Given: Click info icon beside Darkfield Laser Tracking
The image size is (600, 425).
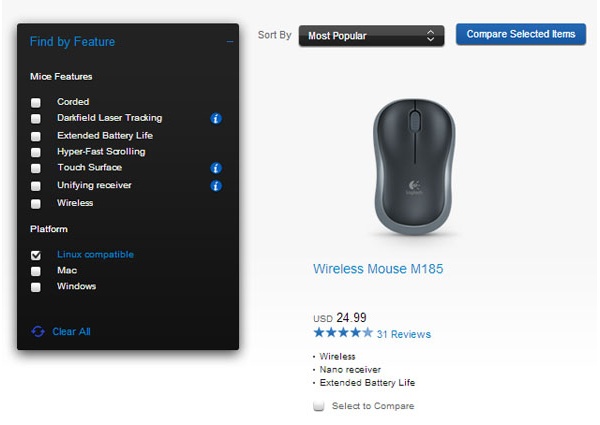Looking at the screenshot, I should point(216,119).
